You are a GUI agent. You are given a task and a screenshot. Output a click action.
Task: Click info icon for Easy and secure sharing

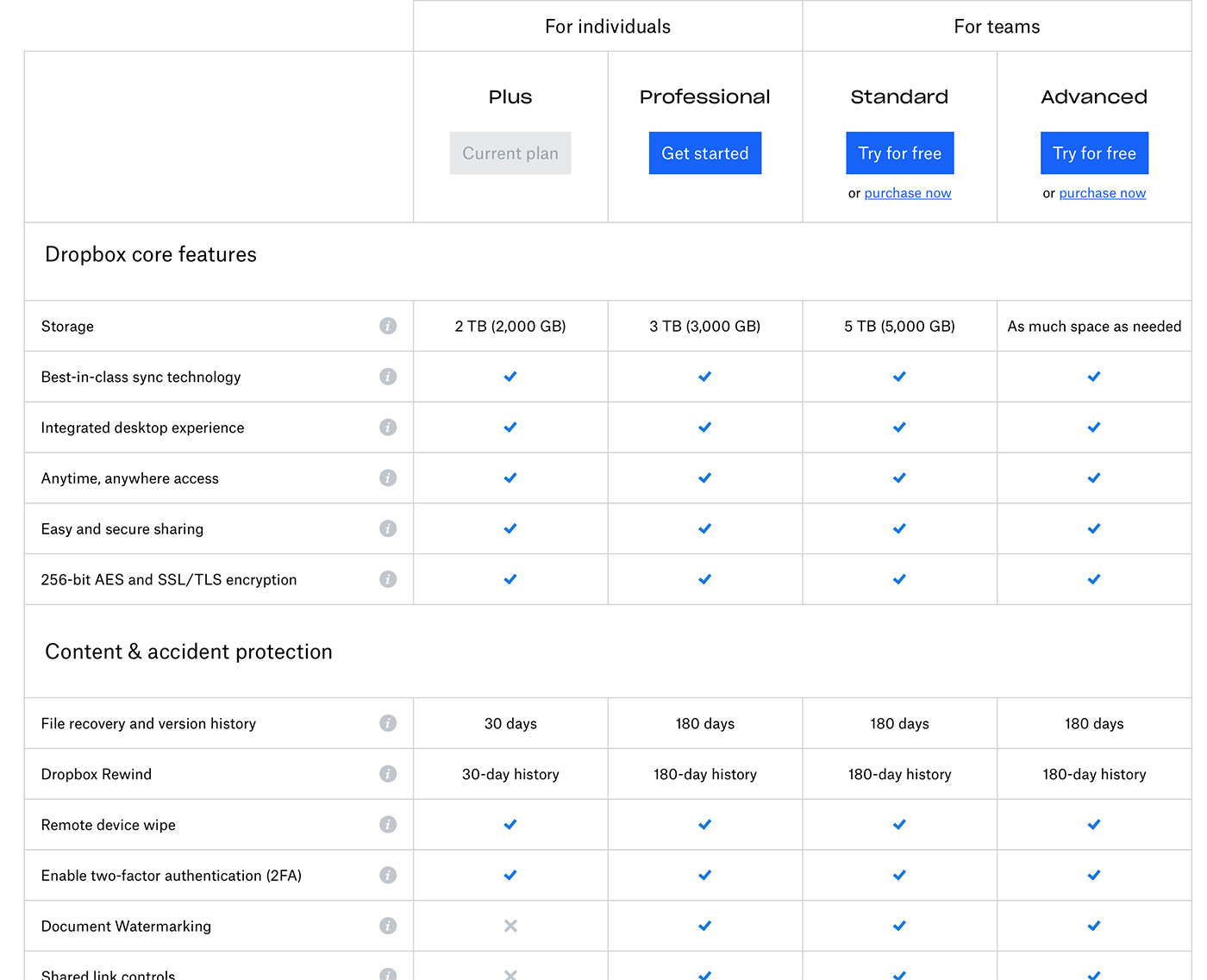pos(388,528)
